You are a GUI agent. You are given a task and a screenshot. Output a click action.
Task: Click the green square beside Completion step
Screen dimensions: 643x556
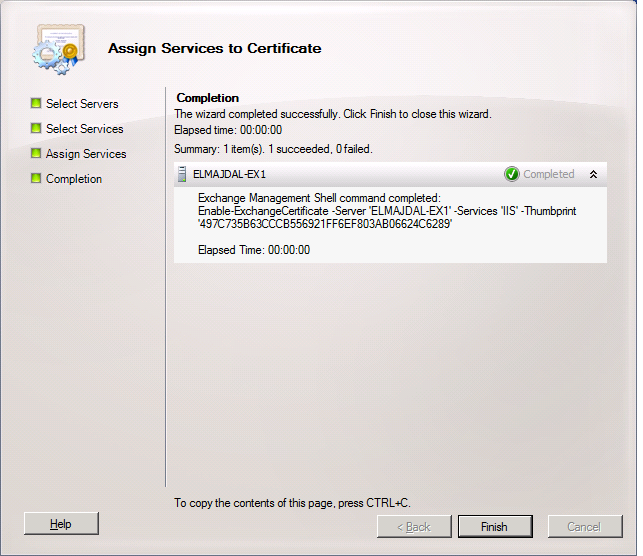click(x=36, y=178)
